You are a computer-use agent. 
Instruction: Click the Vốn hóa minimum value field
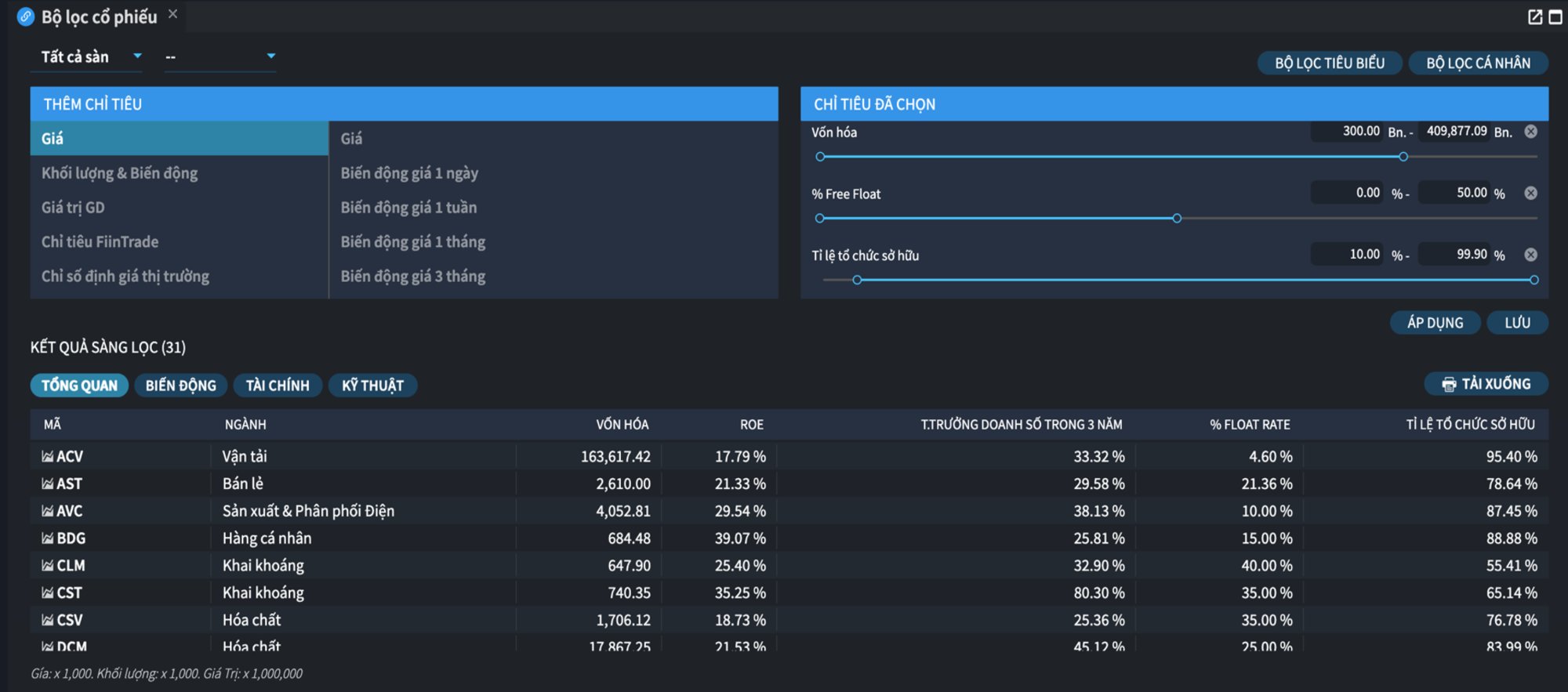1347,132
